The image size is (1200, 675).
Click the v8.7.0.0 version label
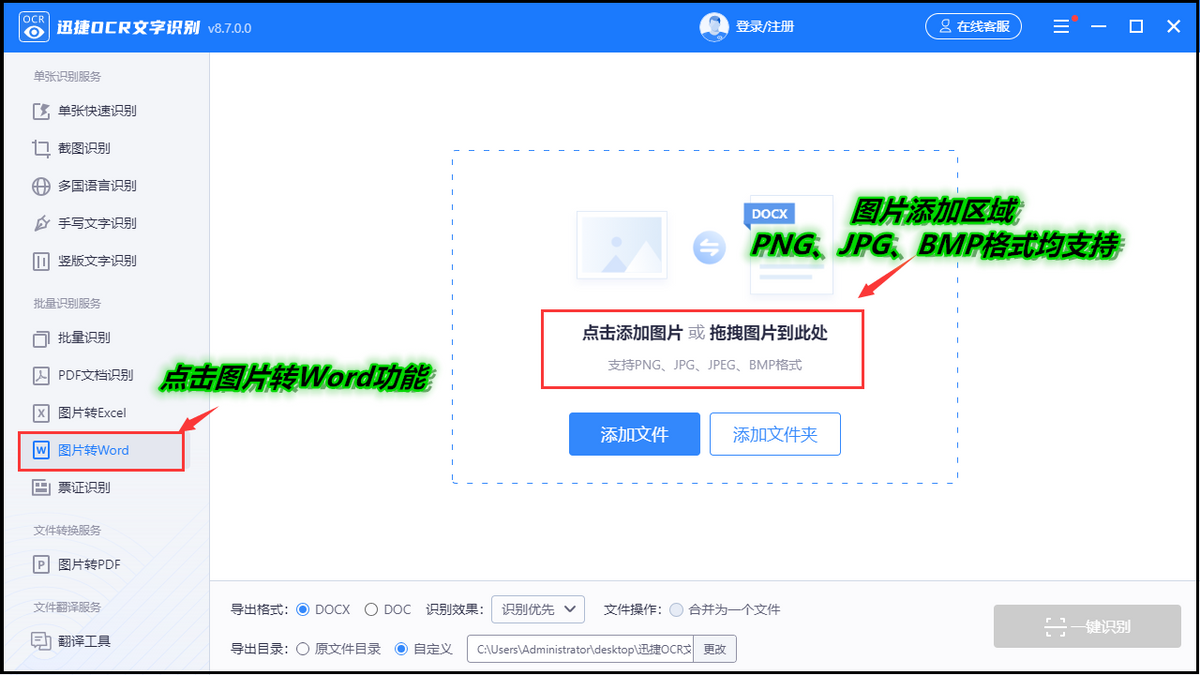(x=230, y=28)
